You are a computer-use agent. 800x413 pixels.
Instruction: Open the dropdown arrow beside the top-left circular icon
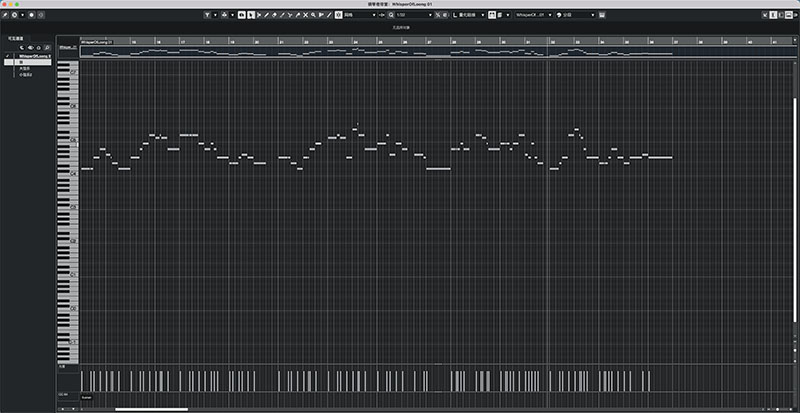point(22,15)
